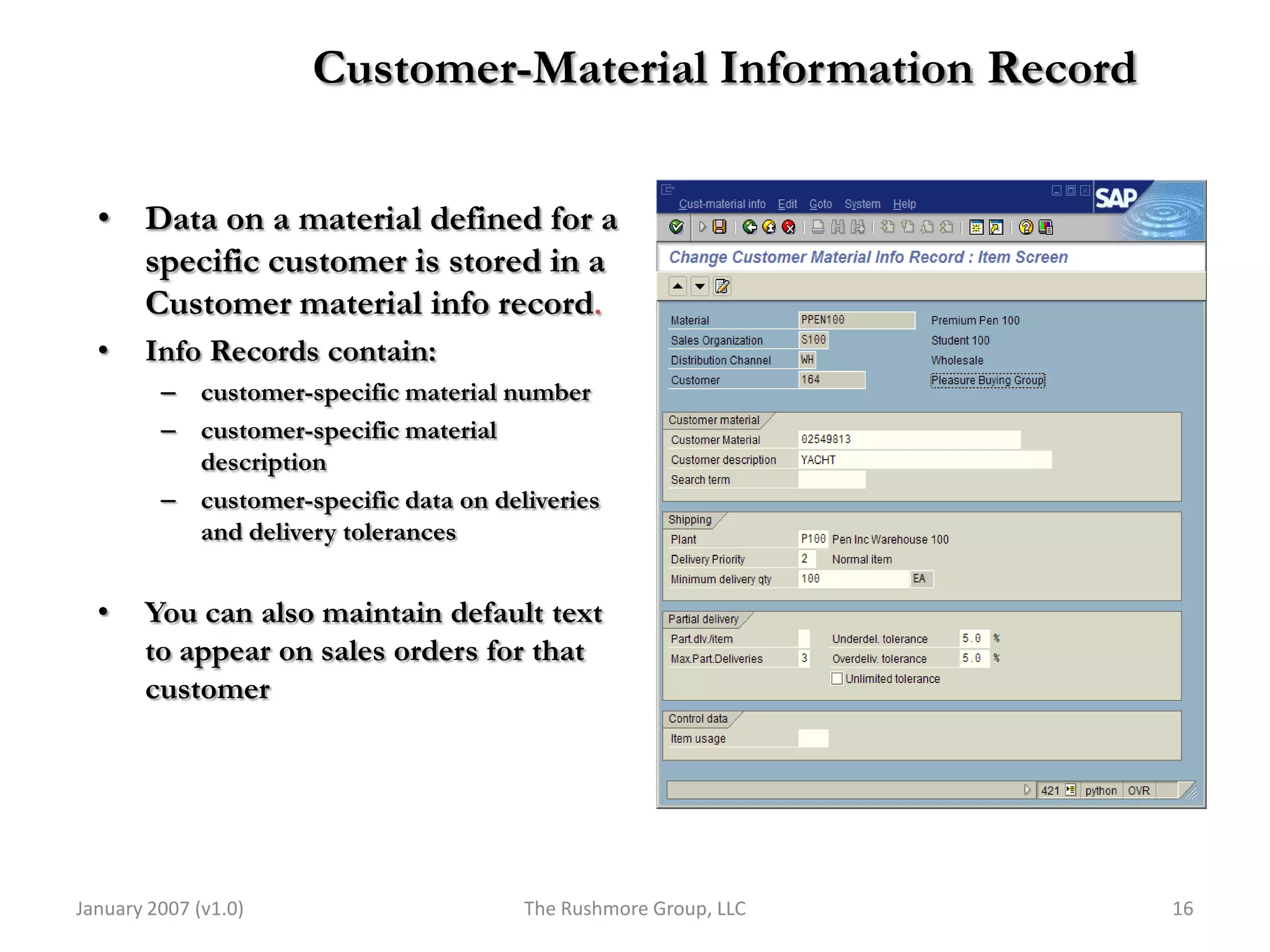Click the Print icon in toolbar

818,227
